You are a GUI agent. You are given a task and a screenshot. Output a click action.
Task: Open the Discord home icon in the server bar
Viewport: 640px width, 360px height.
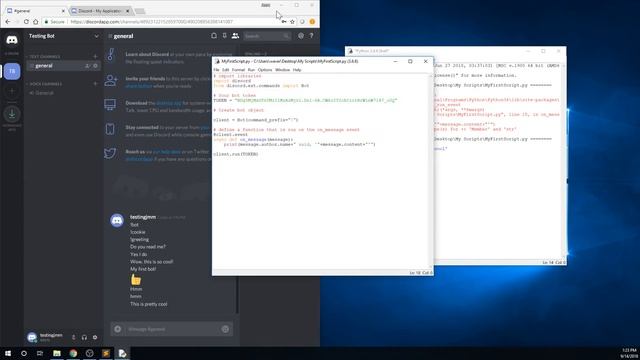12,40
